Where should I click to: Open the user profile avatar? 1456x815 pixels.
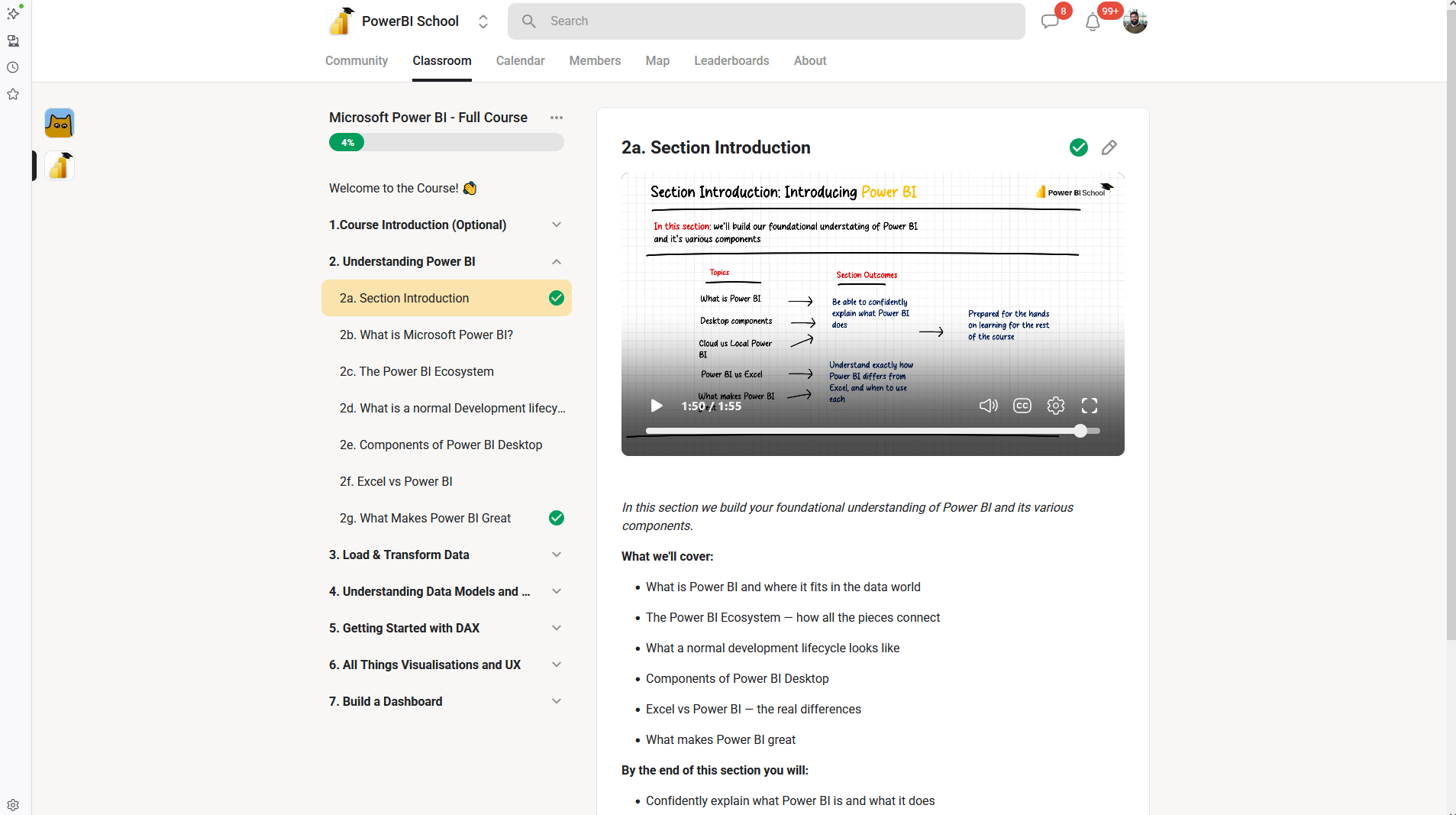click(1135, 21)
